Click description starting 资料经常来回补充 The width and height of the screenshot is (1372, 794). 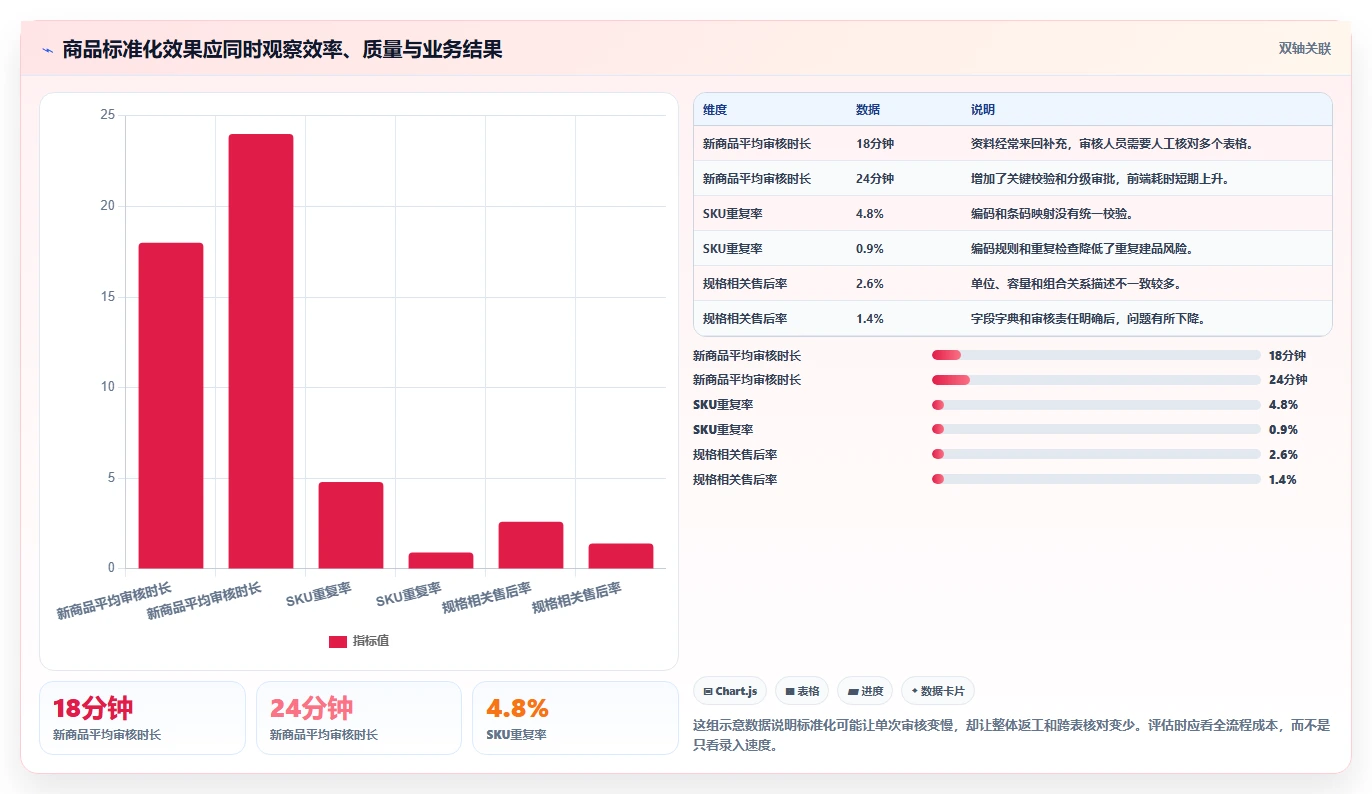click(x=1112, y=144)
